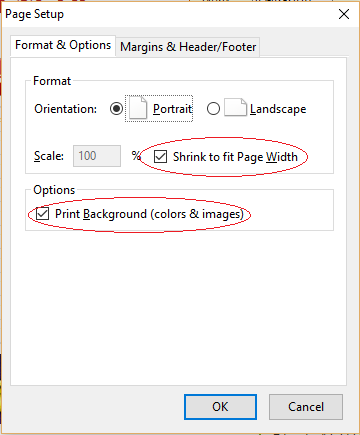Click the Shrink to fit Page Width label
The width and height of the screenshot is (360, 435).
[x=235, y=157]
